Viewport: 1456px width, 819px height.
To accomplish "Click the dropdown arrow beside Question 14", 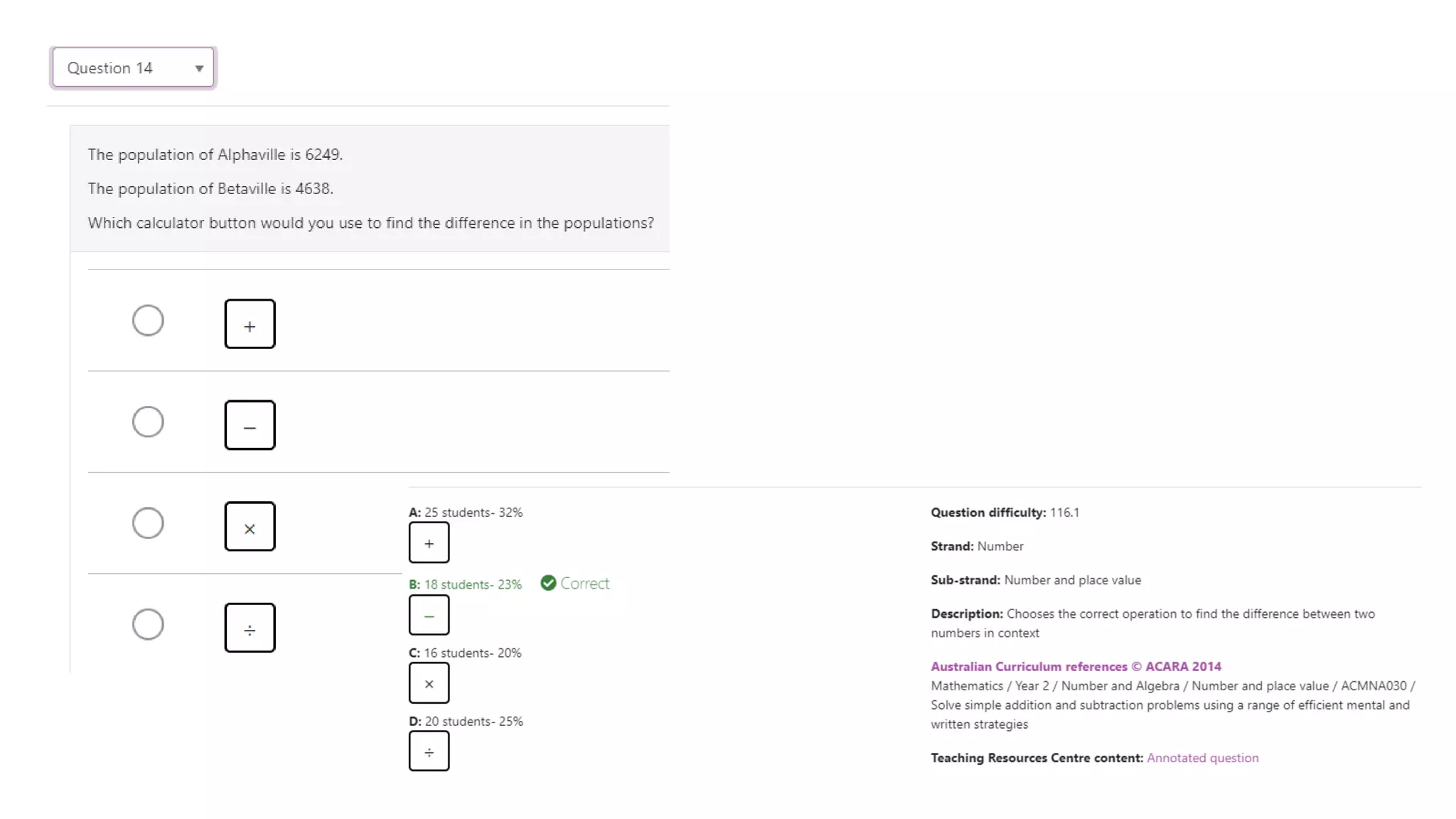I will (199, 69).
